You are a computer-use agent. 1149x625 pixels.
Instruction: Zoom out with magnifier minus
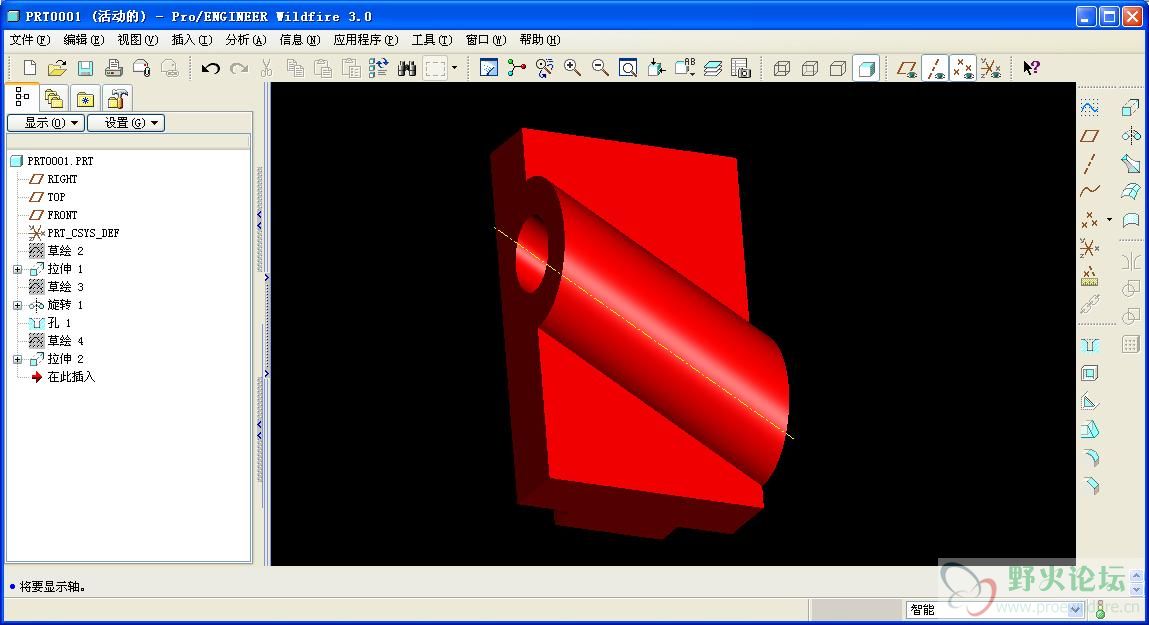[600, 68]
